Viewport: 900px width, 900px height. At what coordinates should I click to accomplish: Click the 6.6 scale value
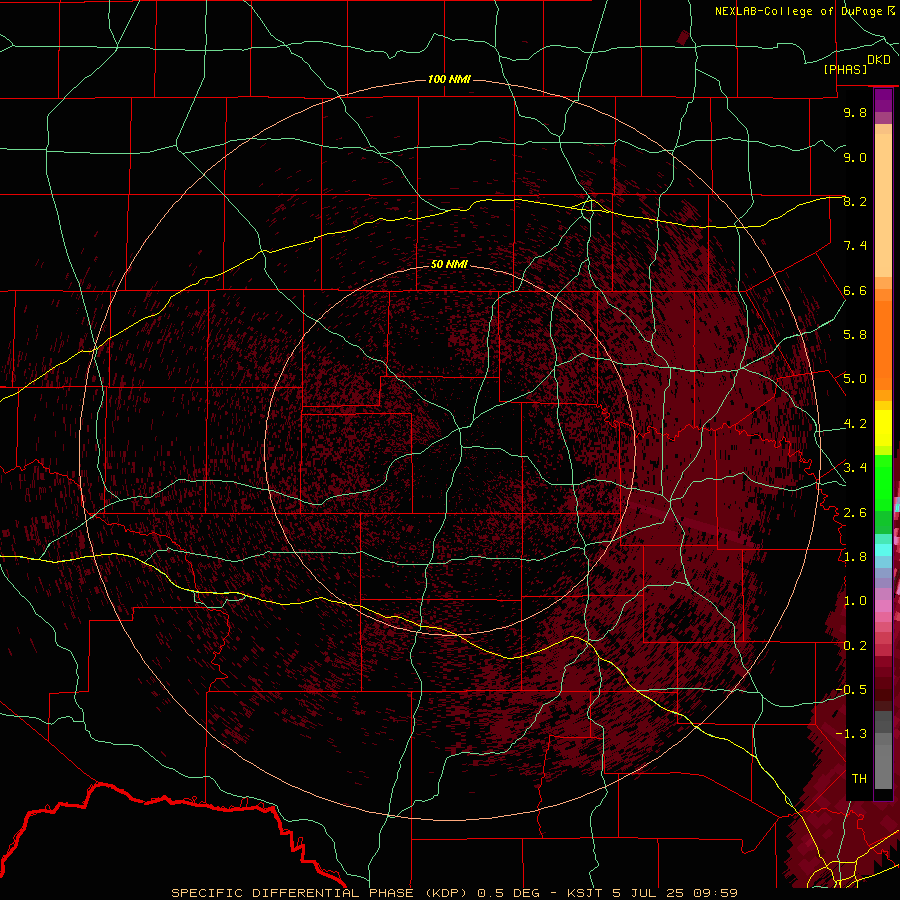point(855,290)
